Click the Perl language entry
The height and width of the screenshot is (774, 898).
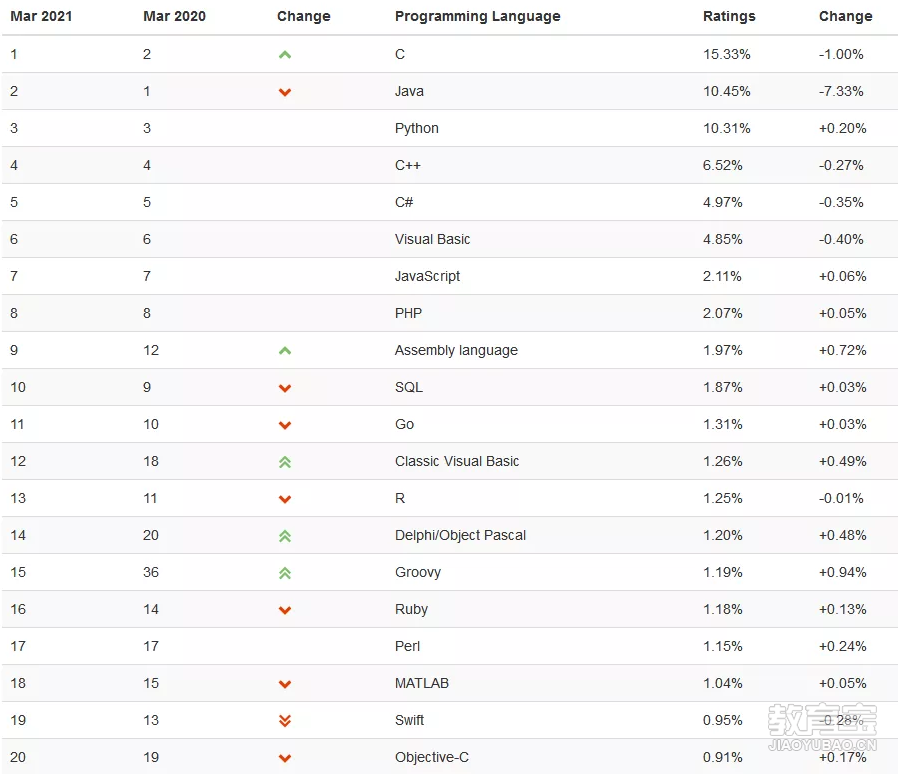click(x=407, y=646)
